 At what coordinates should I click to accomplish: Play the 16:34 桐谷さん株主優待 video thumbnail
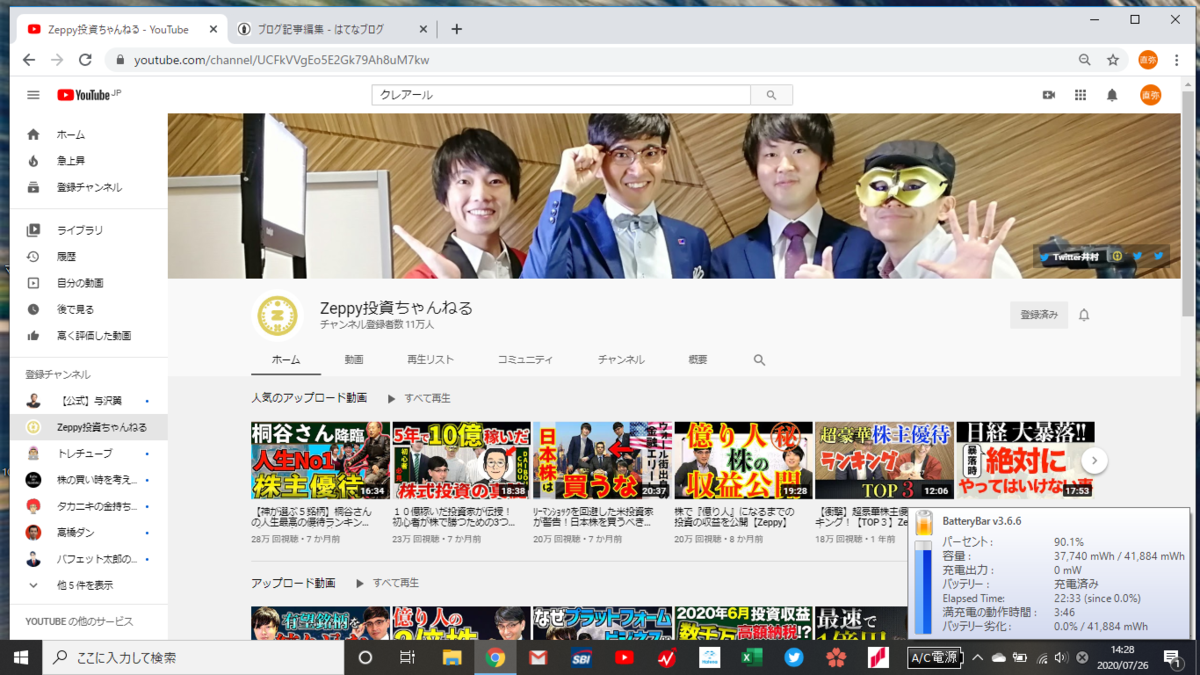[320, 460]
